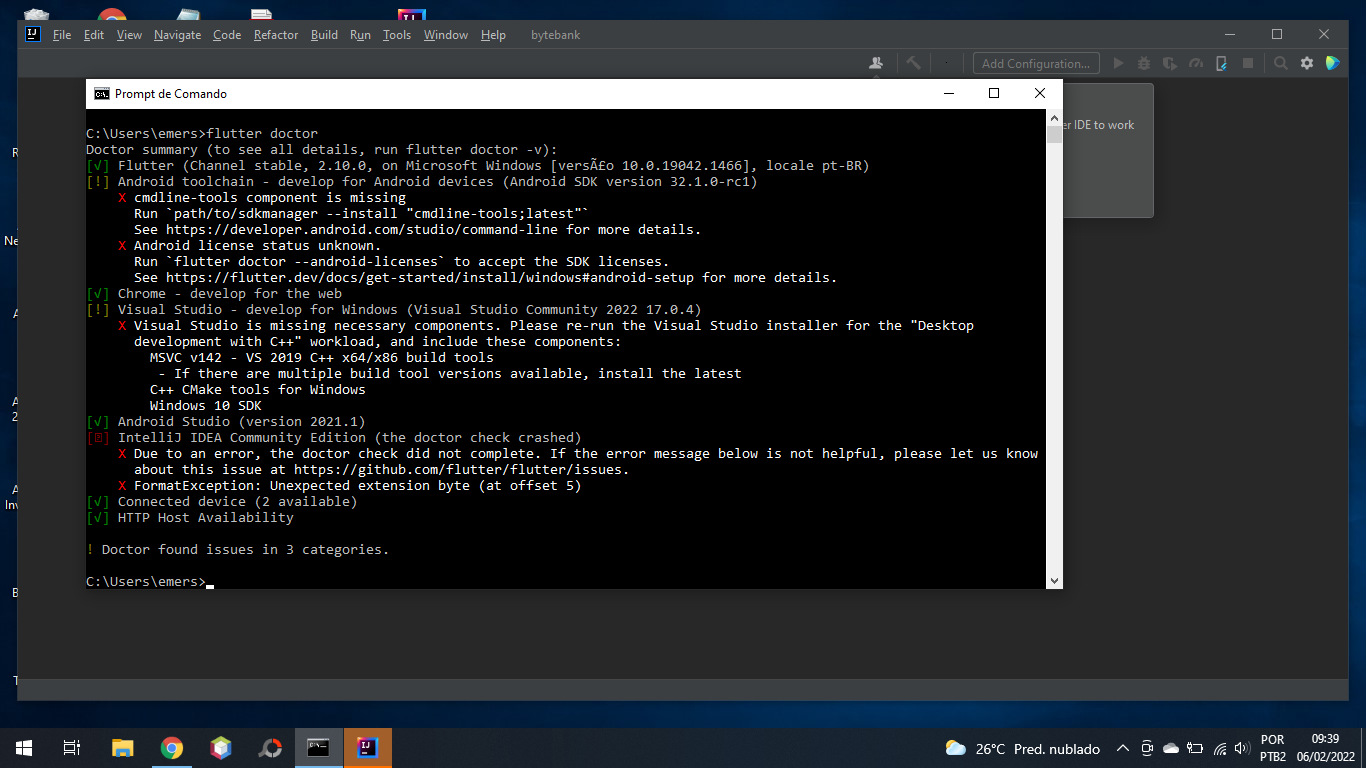Viewport: 1366px width, 768px height.
Task: Minimize the Prompt de Comando window
Action: (947, 93)
